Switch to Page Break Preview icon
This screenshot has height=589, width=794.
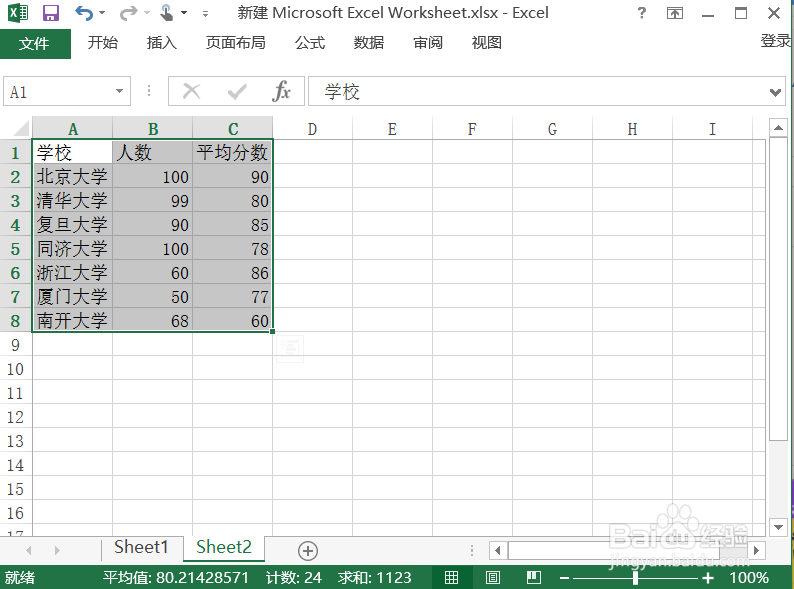(x=534, y=577)
